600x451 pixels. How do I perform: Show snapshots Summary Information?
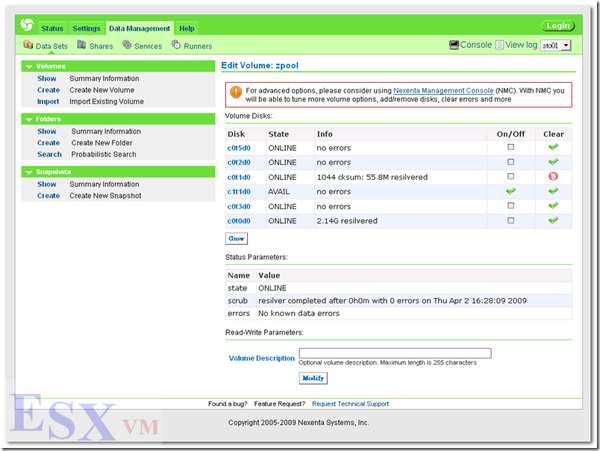coord(47,184)
